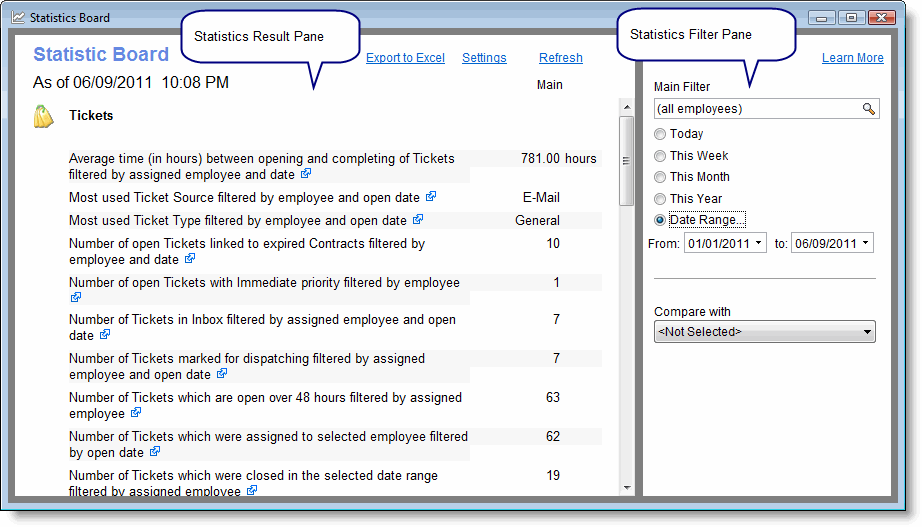Click Export to Excel link
Viewport: 922px width, 527px height.
(405, 58)
